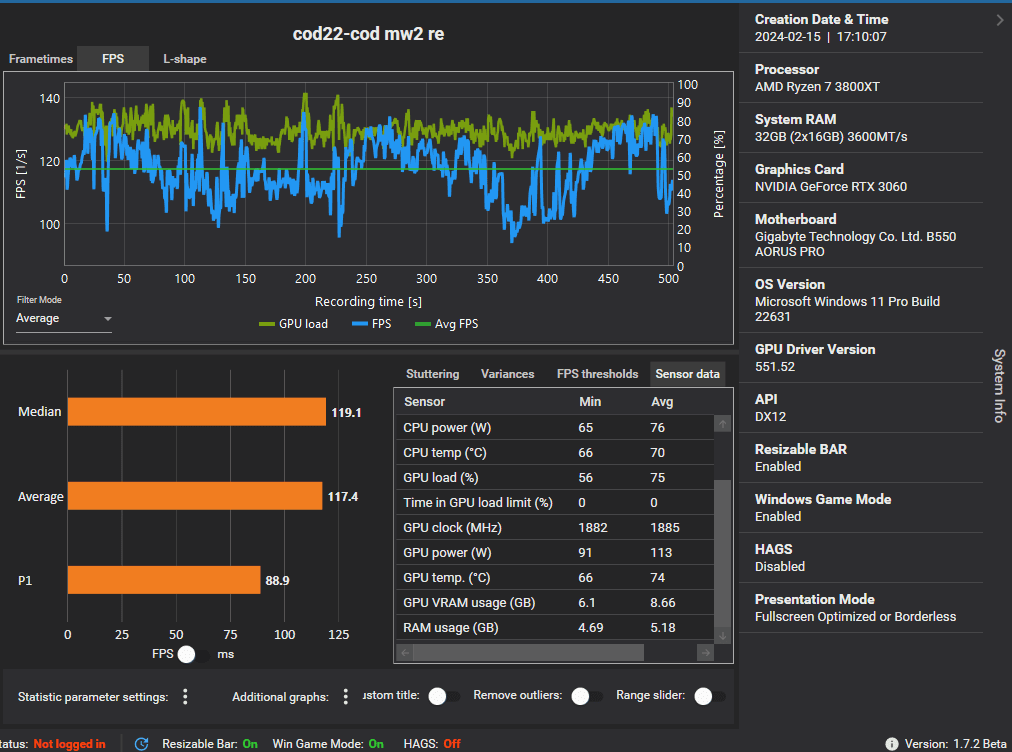This screenshot has width=1012, height=752.
Task: Click the GPU load legend entry
Action: click(293, 324)
